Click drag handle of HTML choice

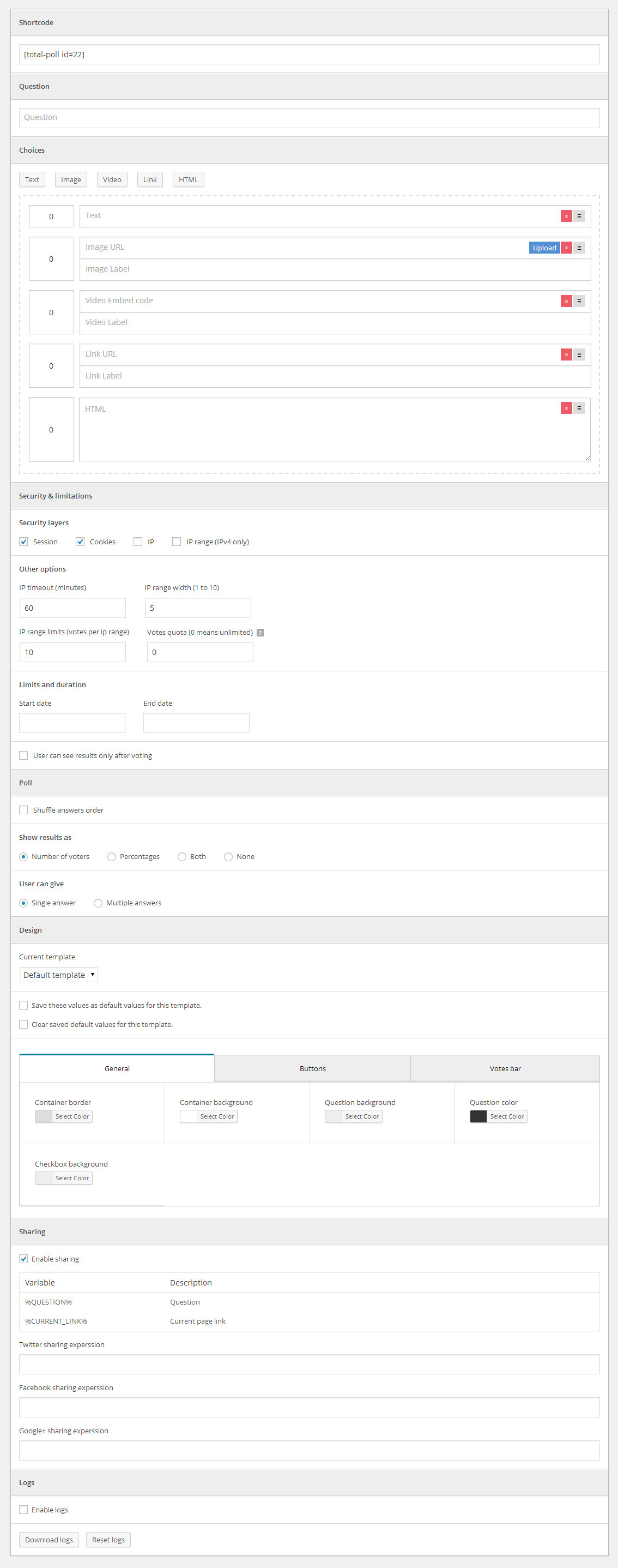click(x=579, y=408)
